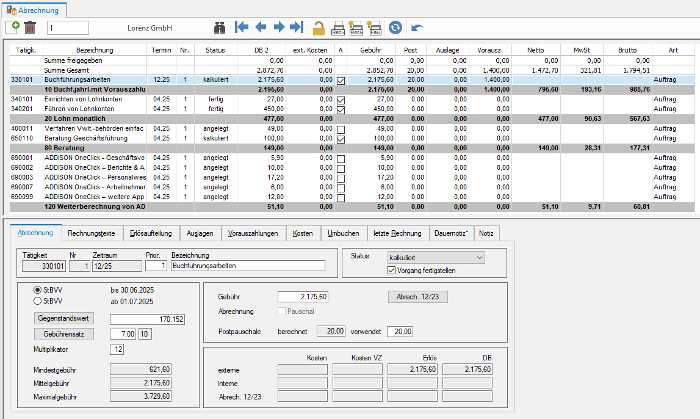The width and height of the screenshot is (700, 419).
Task: Click the Bezeichnung field with Buchführungsarbeiten
Action: (x=248, y=266)
